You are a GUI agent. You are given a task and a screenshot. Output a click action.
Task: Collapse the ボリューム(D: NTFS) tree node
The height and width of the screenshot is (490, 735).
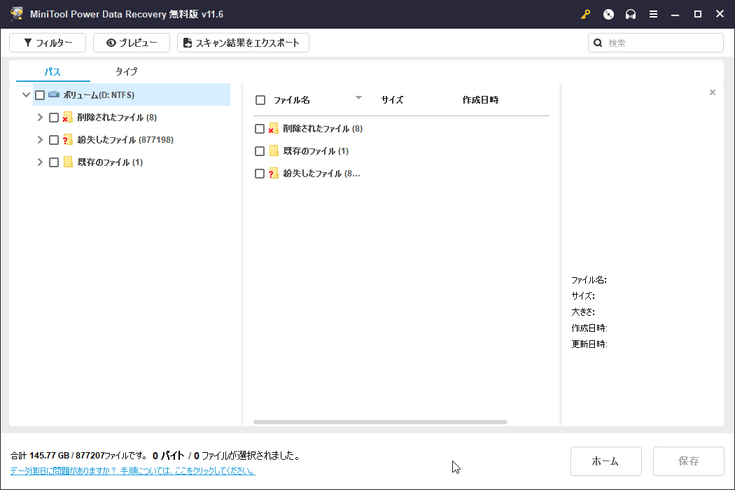tap(26, 95)
